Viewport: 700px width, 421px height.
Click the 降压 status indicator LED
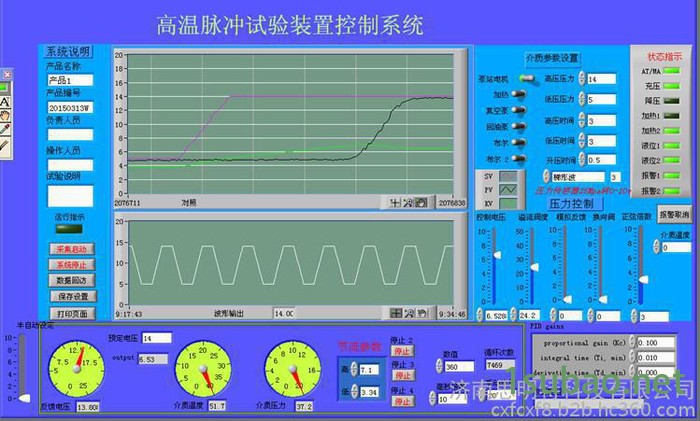coord(671,101)
